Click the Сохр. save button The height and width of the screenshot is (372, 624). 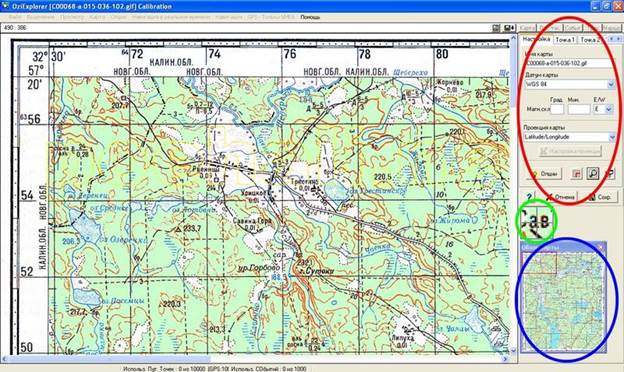click(x=599, y=197)
